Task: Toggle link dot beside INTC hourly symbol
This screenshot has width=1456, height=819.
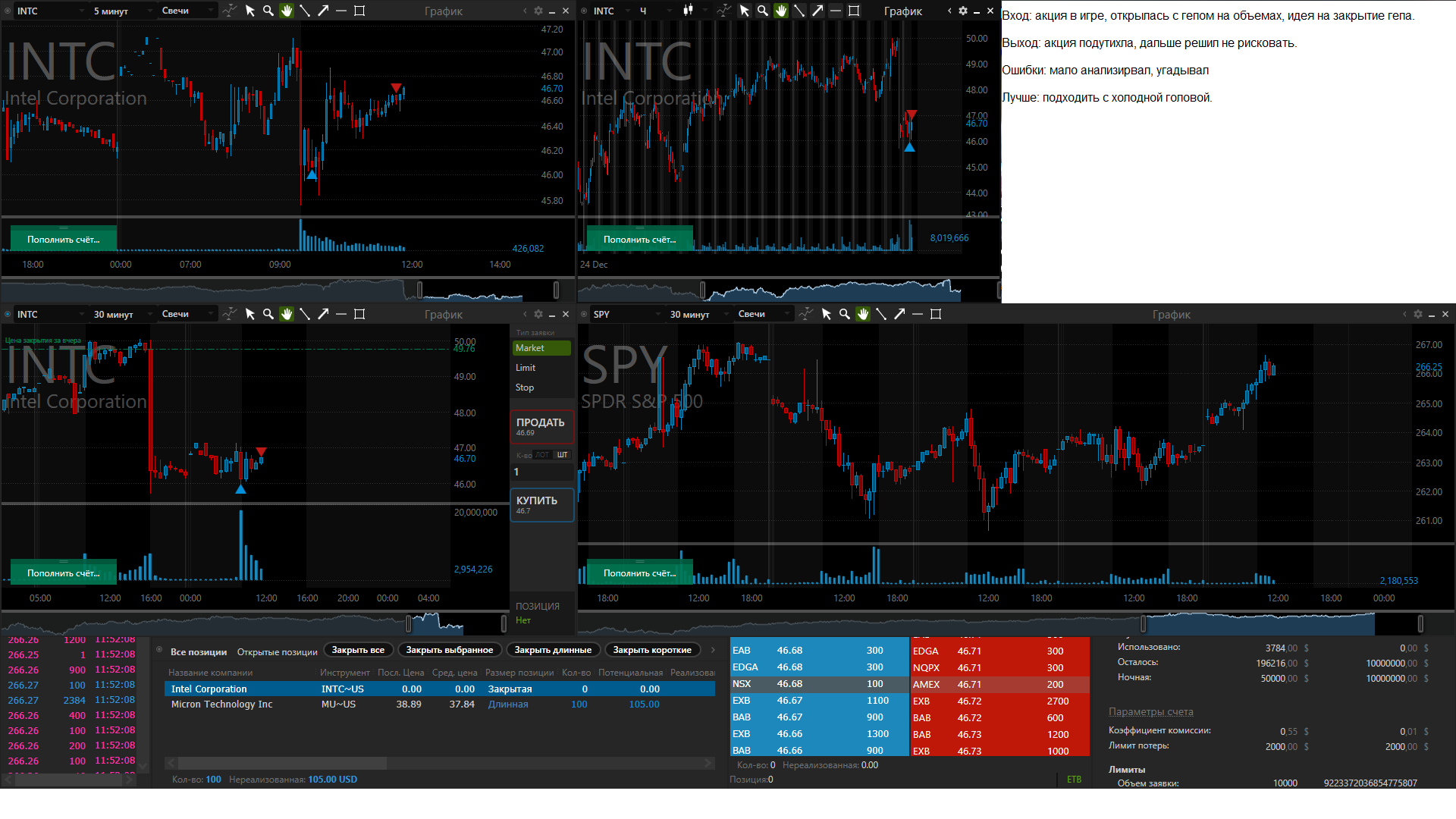Action: (x=584, y=11)
